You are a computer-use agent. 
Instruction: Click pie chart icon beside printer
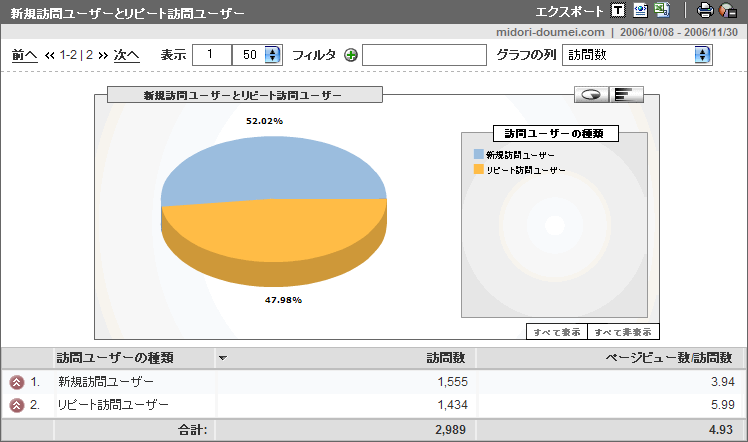pos(728,11)
